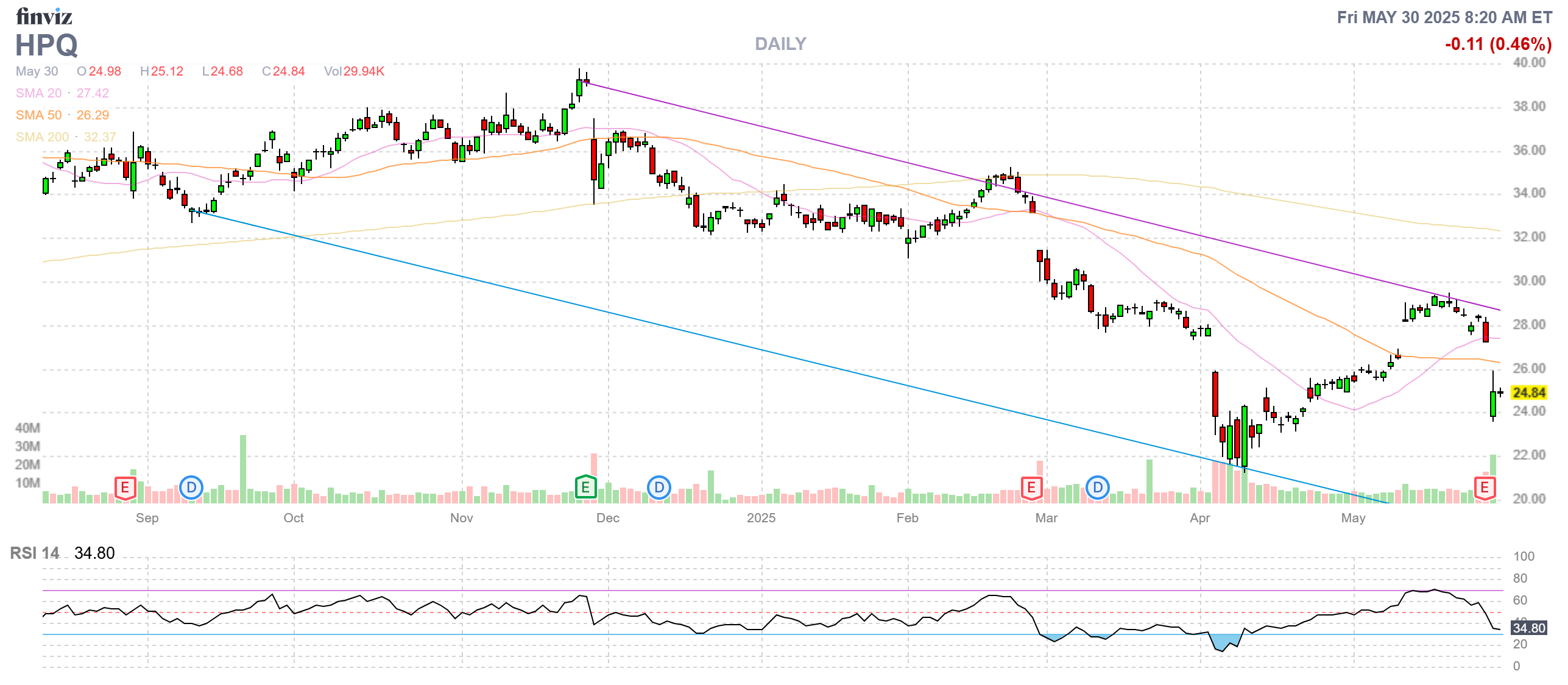Screen dimensions: 1568x685
Task: Click the March dividend D marker
Action: pos(1097,488)
